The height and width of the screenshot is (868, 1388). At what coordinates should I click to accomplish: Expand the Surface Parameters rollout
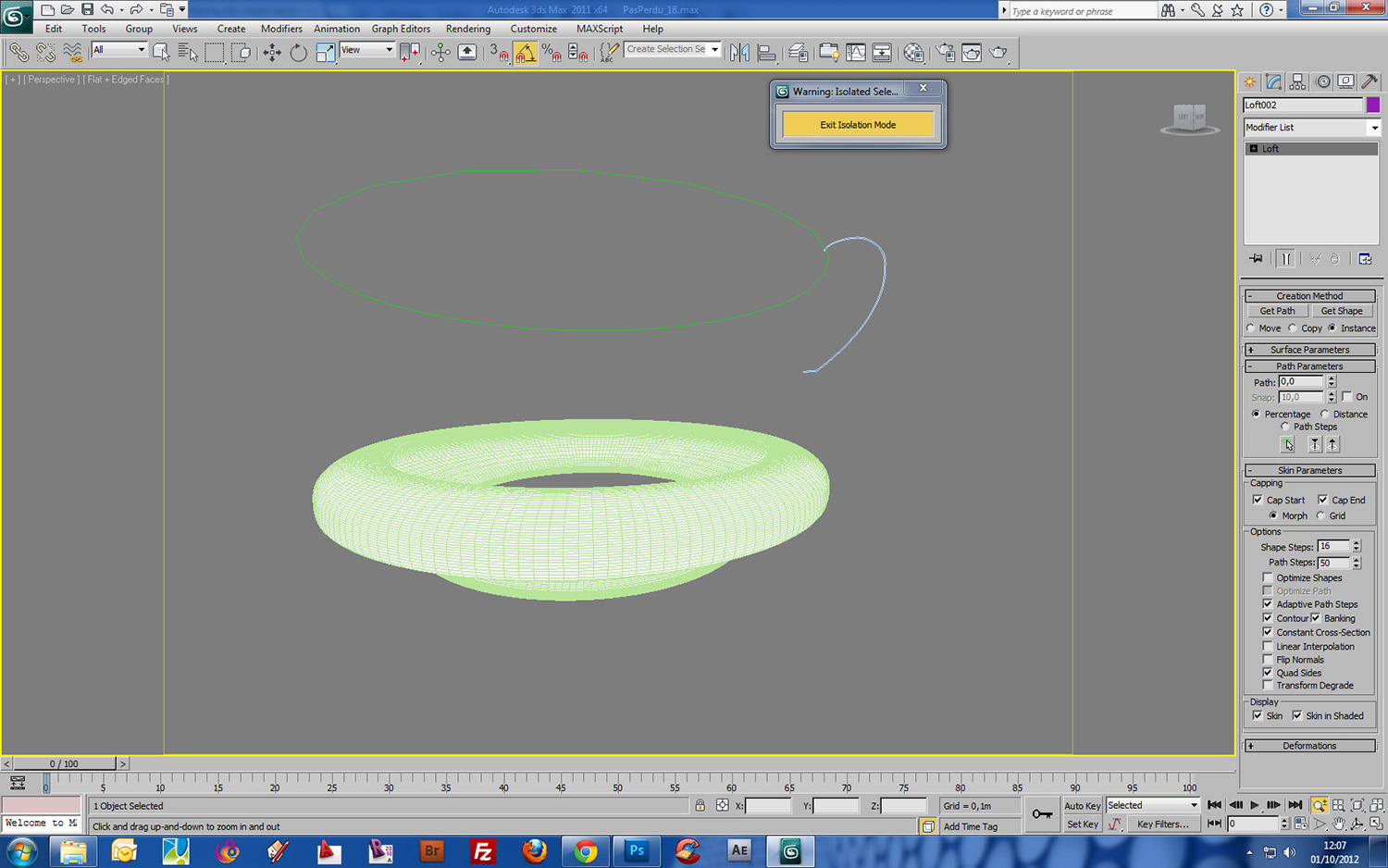(x=1309, y=350)
